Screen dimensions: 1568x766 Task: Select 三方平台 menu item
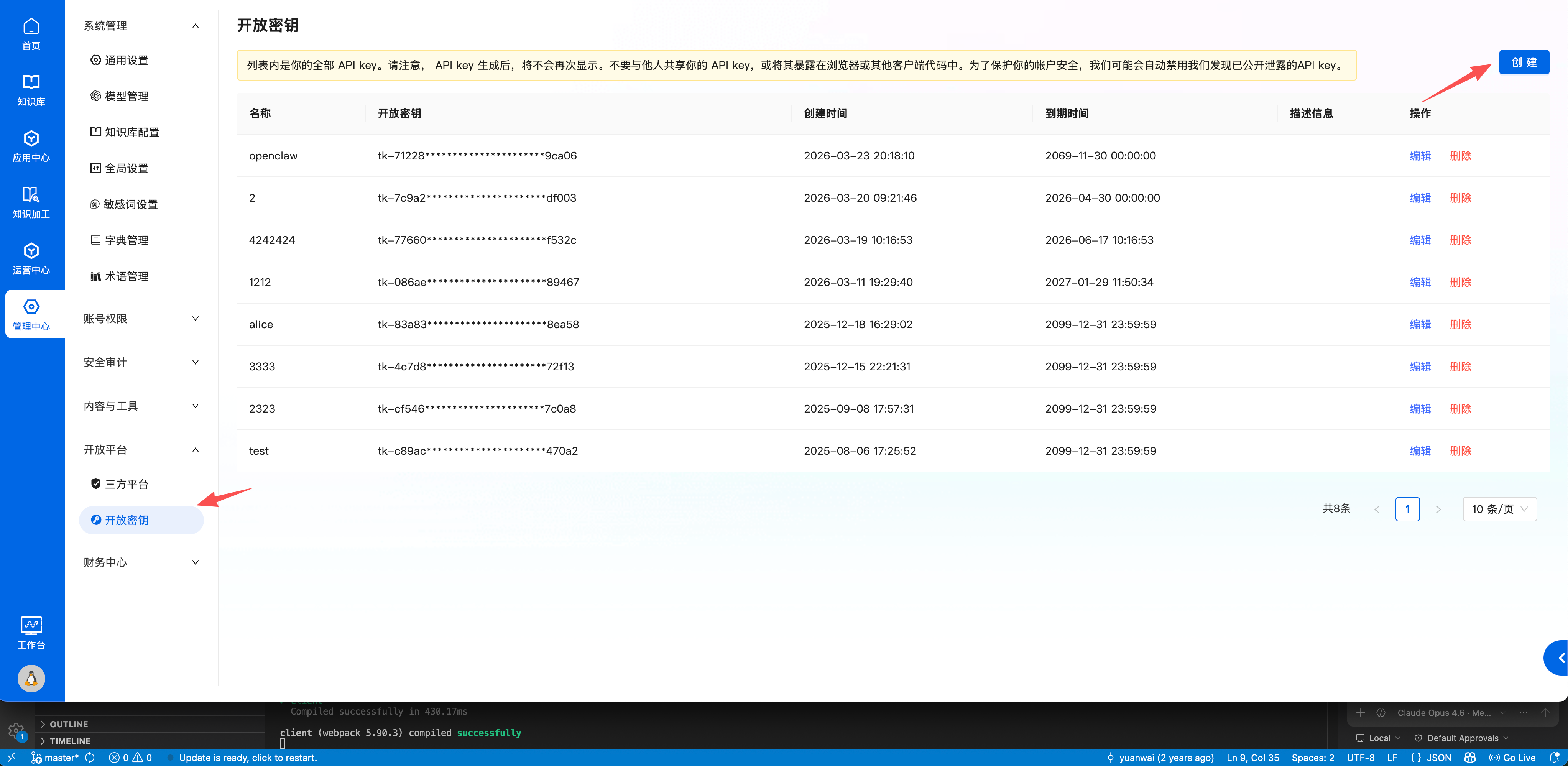click(x=127, y=484)
